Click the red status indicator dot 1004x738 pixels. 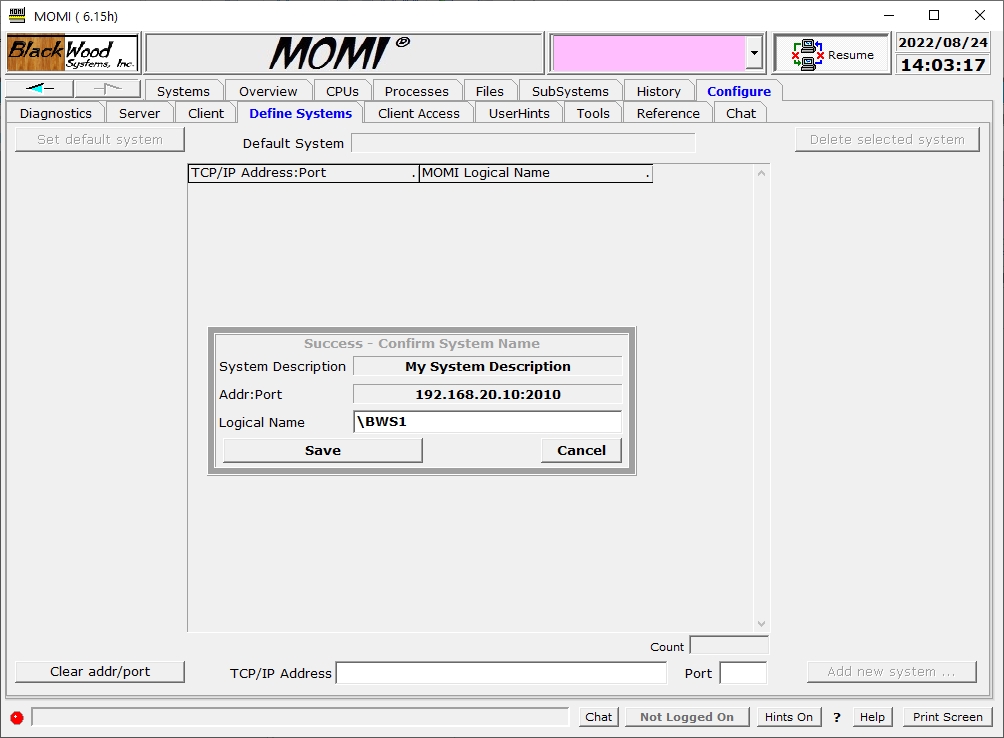[17, 718]
